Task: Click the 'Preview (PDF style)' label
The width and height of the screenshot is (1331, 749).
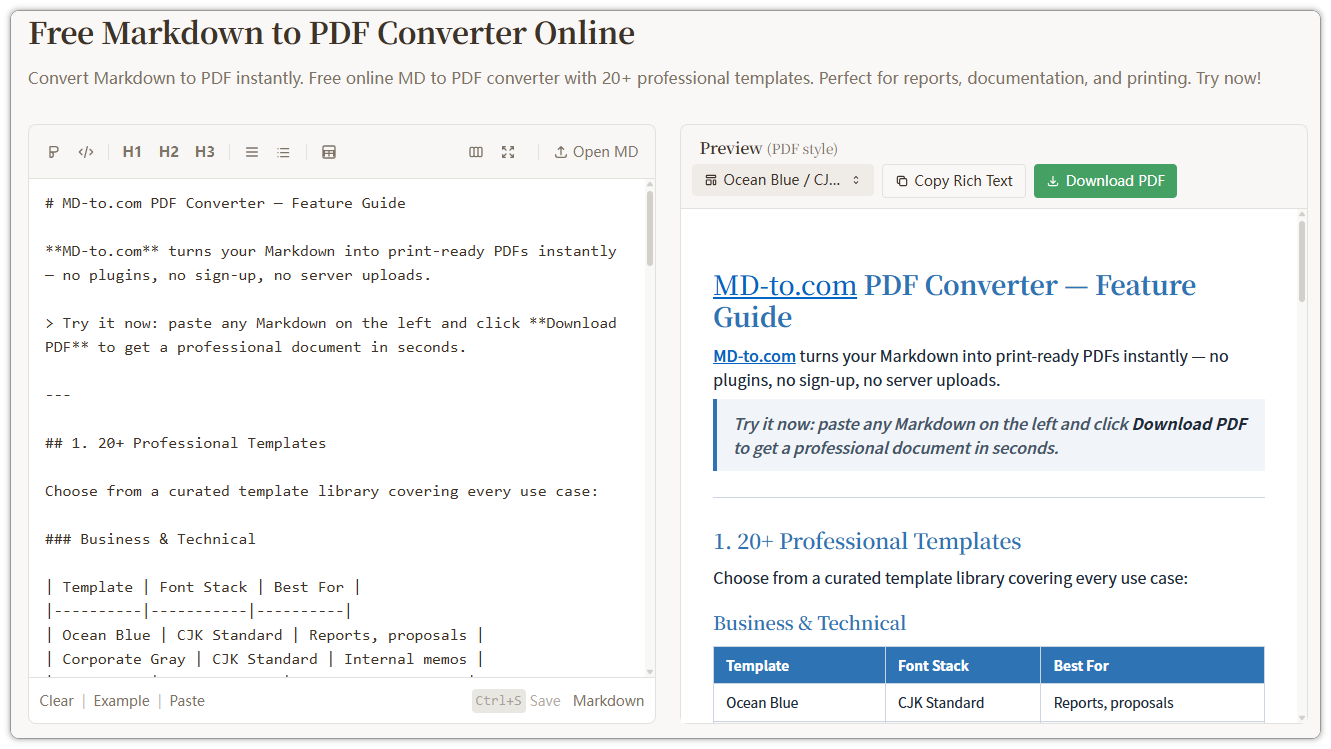Action: (x=768, y=148)
